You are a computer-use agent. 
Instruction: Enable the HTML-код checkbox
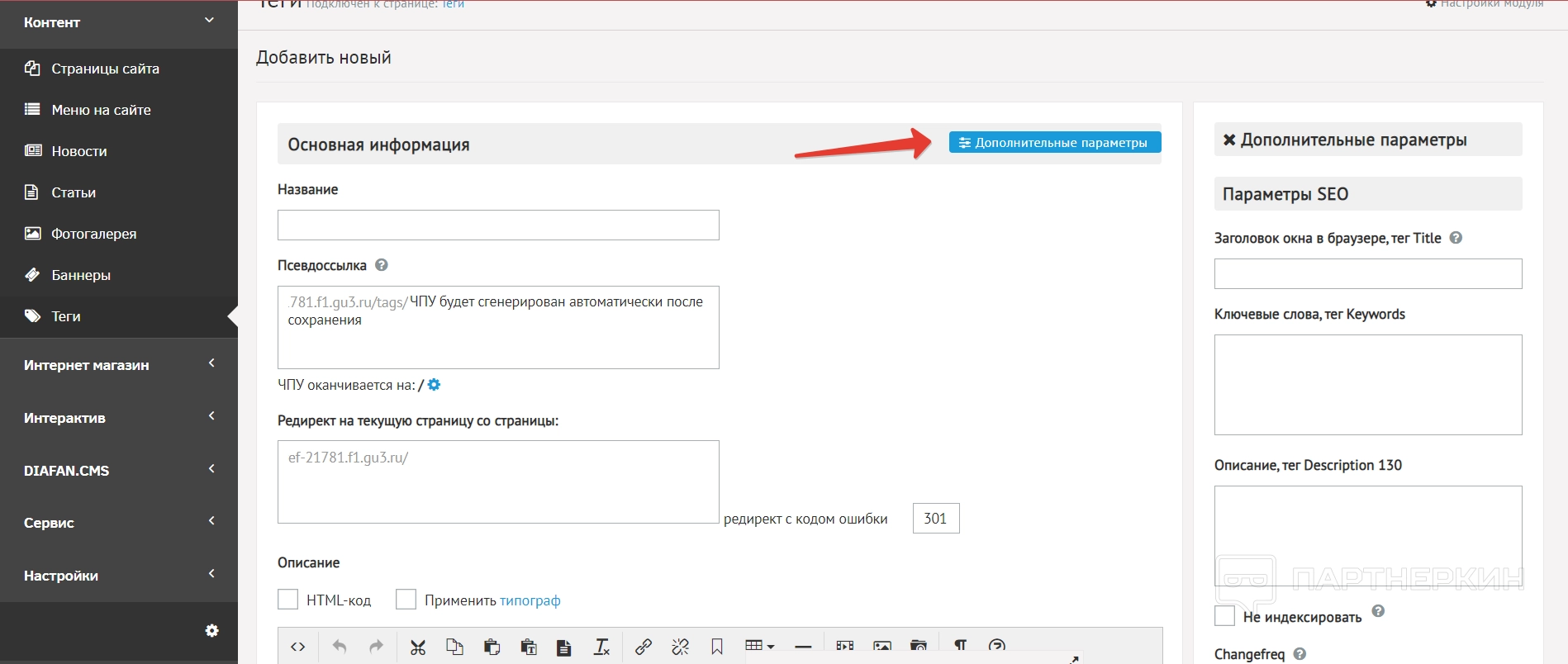[287, 600]
